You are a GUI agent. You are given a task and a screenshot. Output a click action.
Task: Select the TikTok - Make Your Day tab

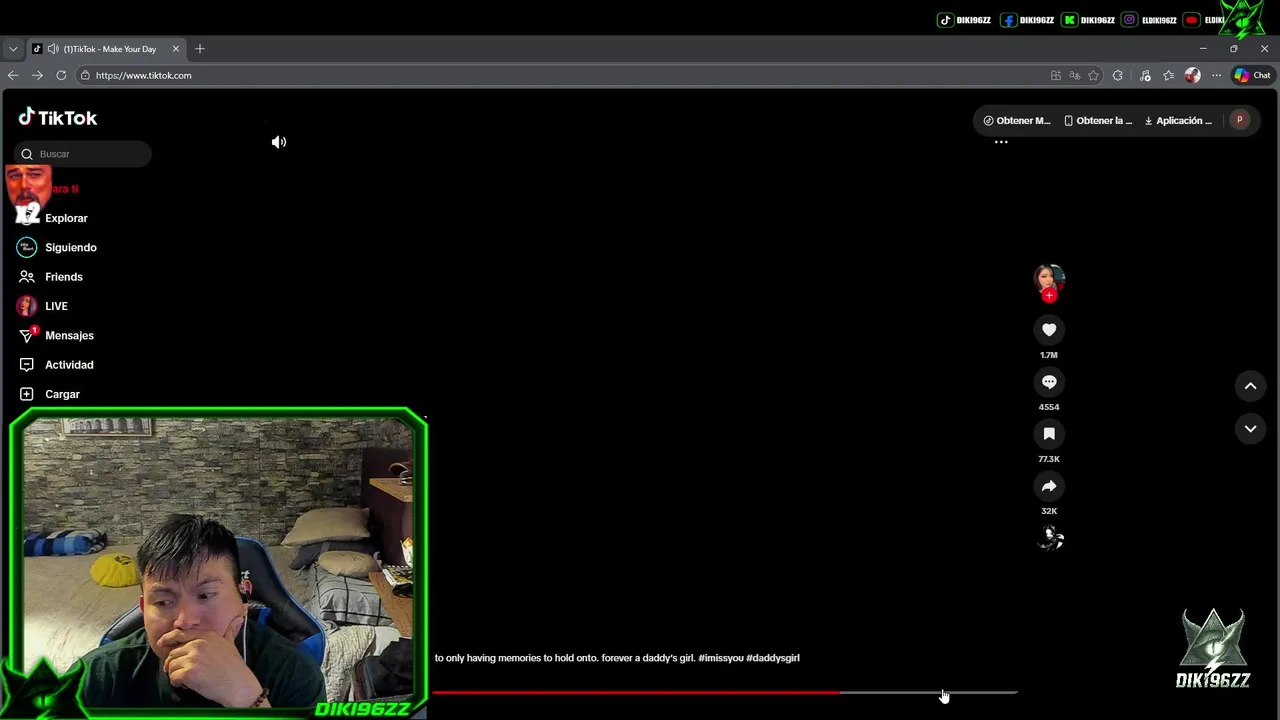coord(106,49)
